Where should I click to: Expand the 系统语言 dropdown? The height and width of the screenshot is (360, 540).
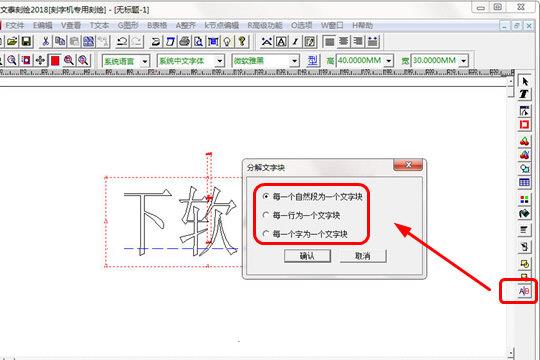(x=145, y=61)
